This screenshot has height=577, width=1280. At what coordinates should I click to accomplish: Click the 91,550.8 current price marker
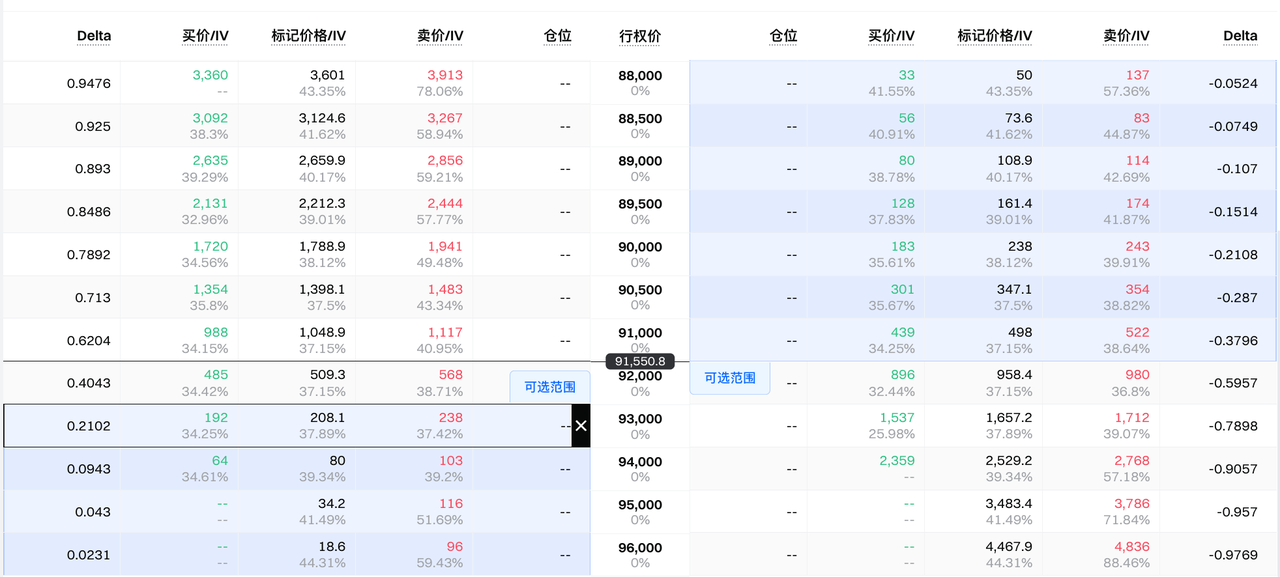[x=640, y=361]
